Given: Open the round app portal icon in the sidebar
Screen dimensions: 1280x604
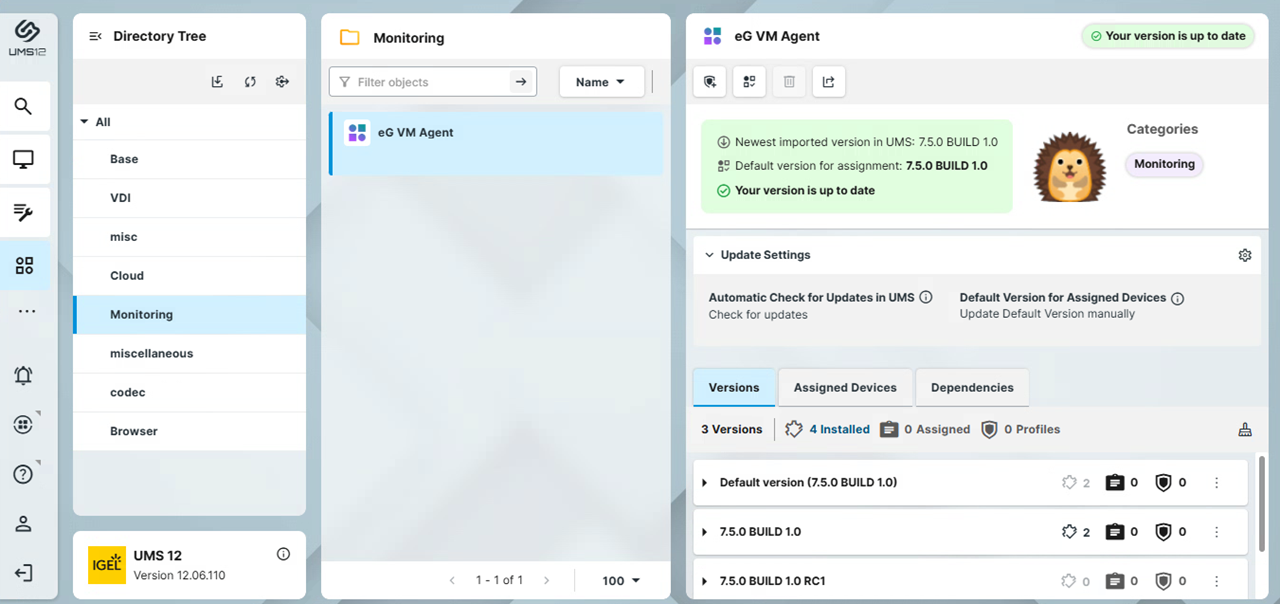Looking at the screenshot, I should click(24, 425).
